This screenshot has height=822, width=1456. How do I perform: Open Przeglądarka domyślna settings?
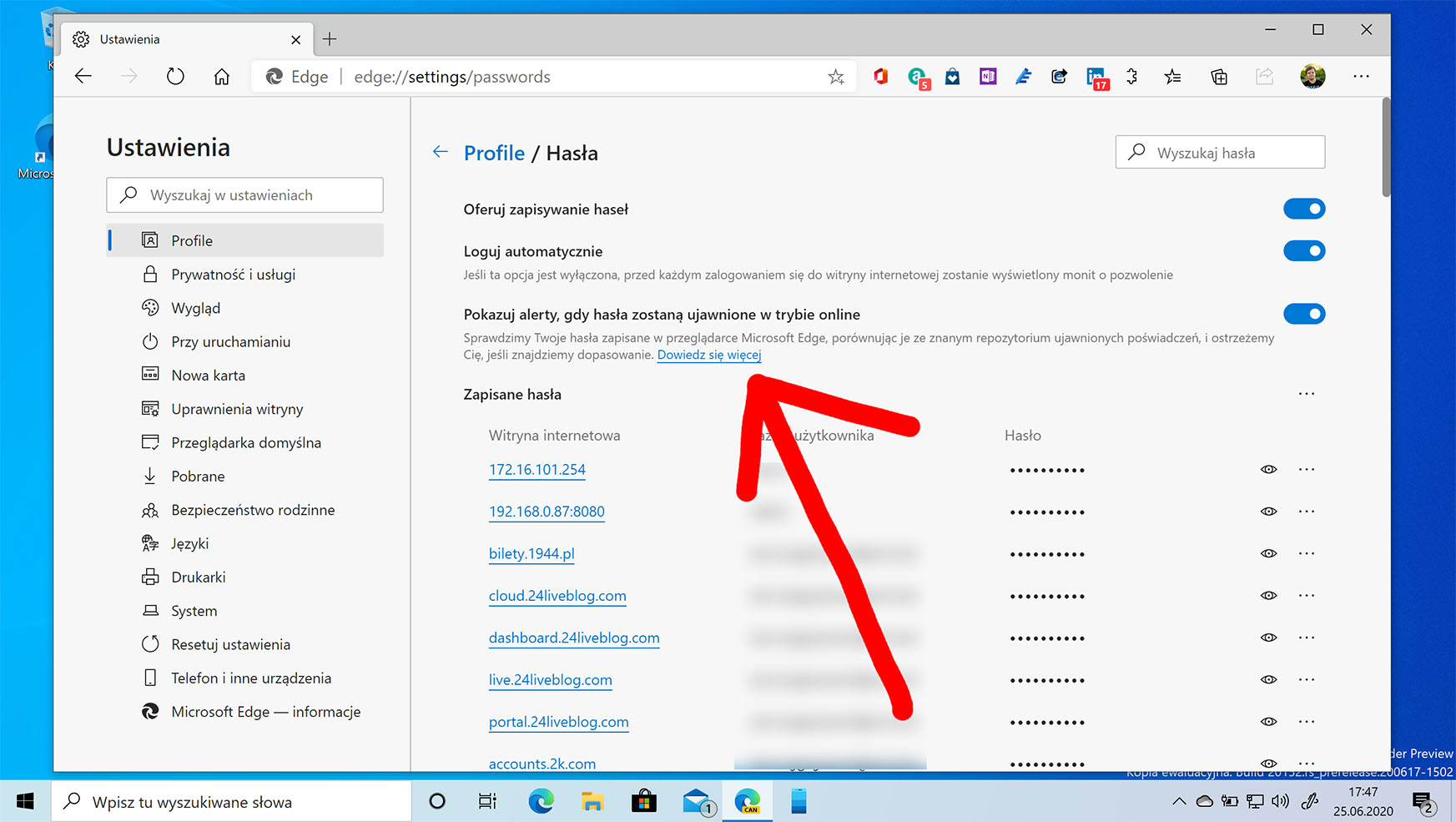click(x=245, y=442)
